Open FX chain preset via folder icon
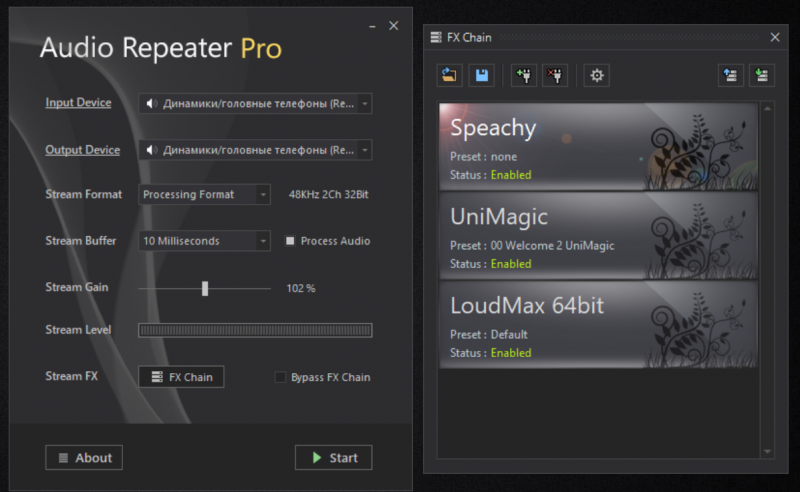This screenshot has height=492, width=800. pyautogui.click(x=449, y=76)
